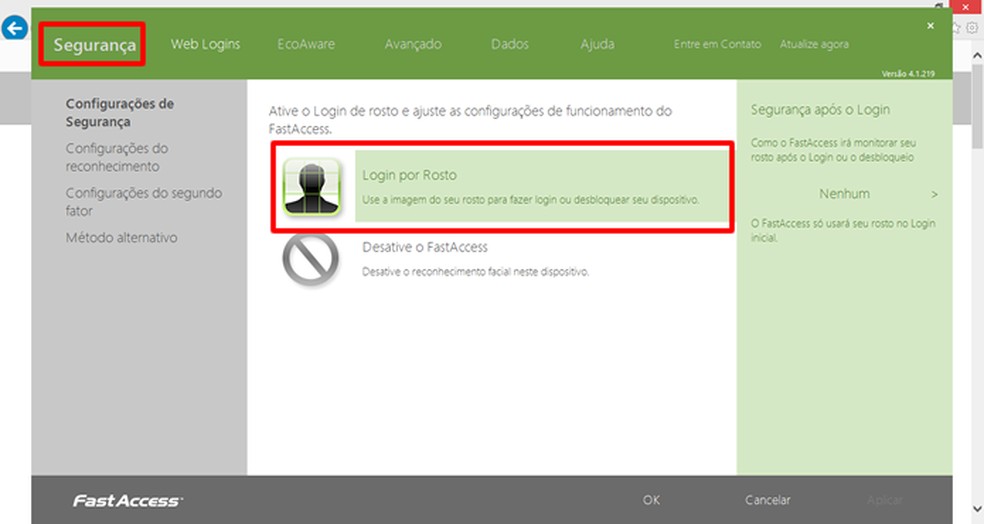984x524 pixels.
Task: Click the FastAccess logo in footer
Action: pyautogui.click(x=127, y=500)
